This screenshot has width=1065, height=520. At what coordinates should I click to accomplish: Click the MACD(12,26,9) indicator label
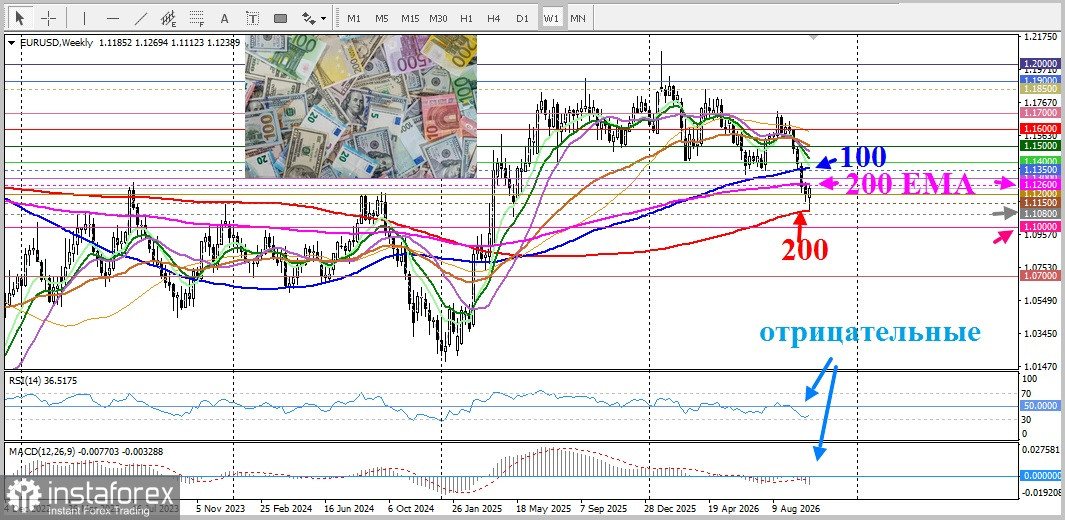(x=42, y=451)
